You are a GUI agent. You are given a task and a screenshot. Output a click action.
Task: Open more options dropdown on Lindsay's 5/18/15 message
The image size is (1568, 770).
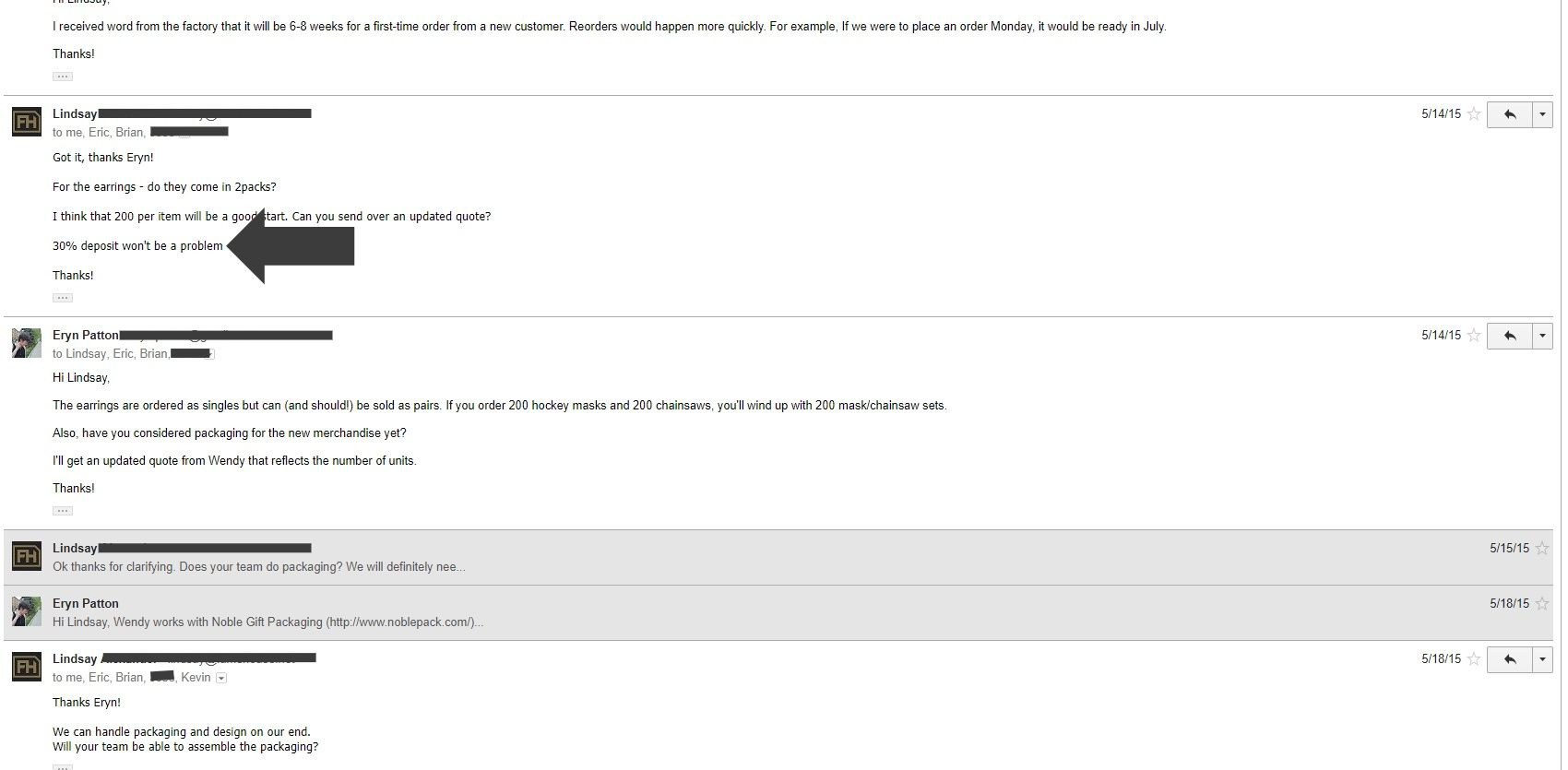(x=1542, y=659)
